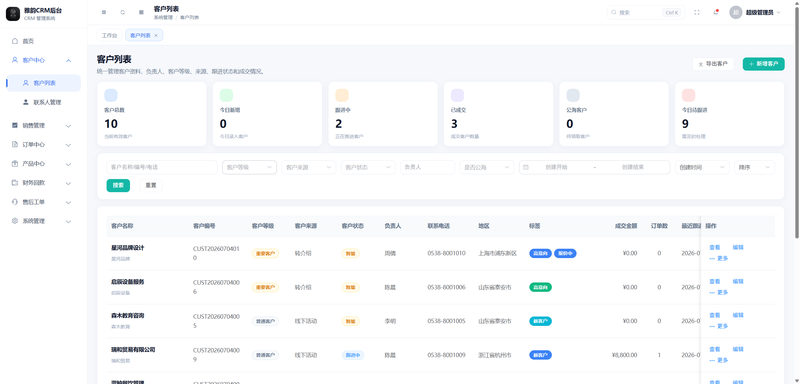Click the 跟进中 card orange icon
The height and width of the screenshot is (384, 800).
342,95
